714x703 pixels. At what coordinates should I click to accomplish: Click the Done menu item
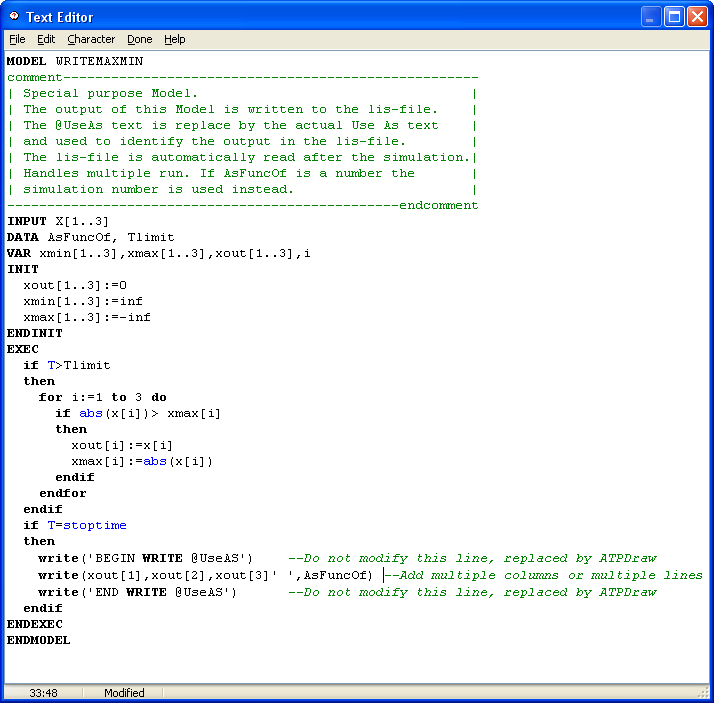(x=139, y=40)
